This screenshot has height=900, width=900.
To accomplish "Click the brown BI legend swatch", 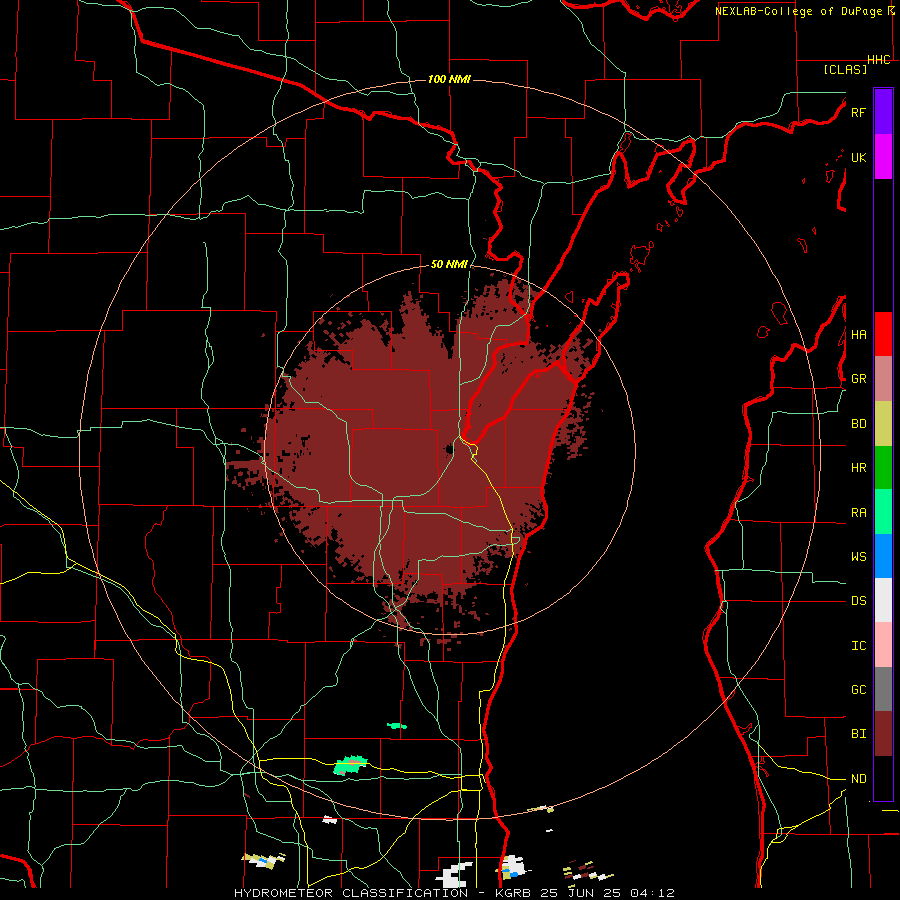I will pos(883,734).
